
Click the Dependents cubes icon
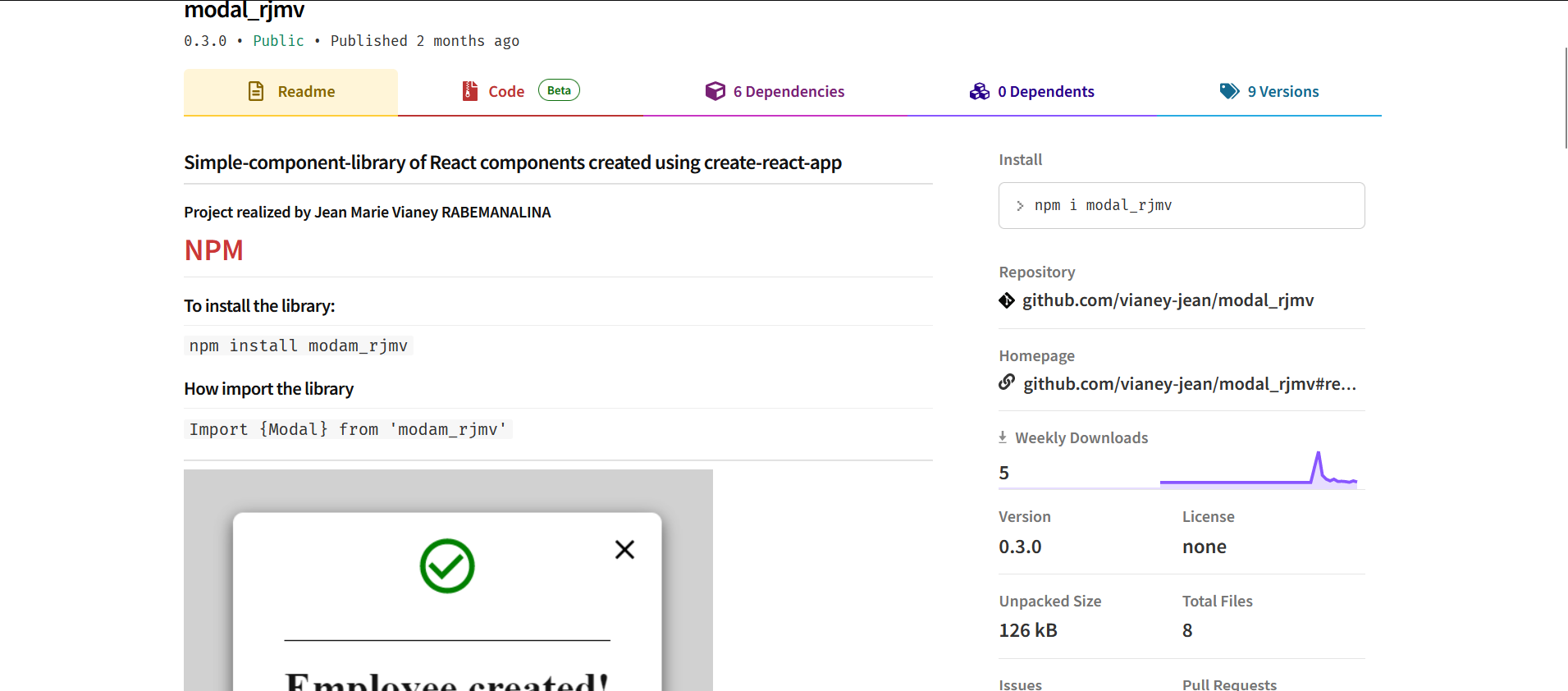point(980,91)
